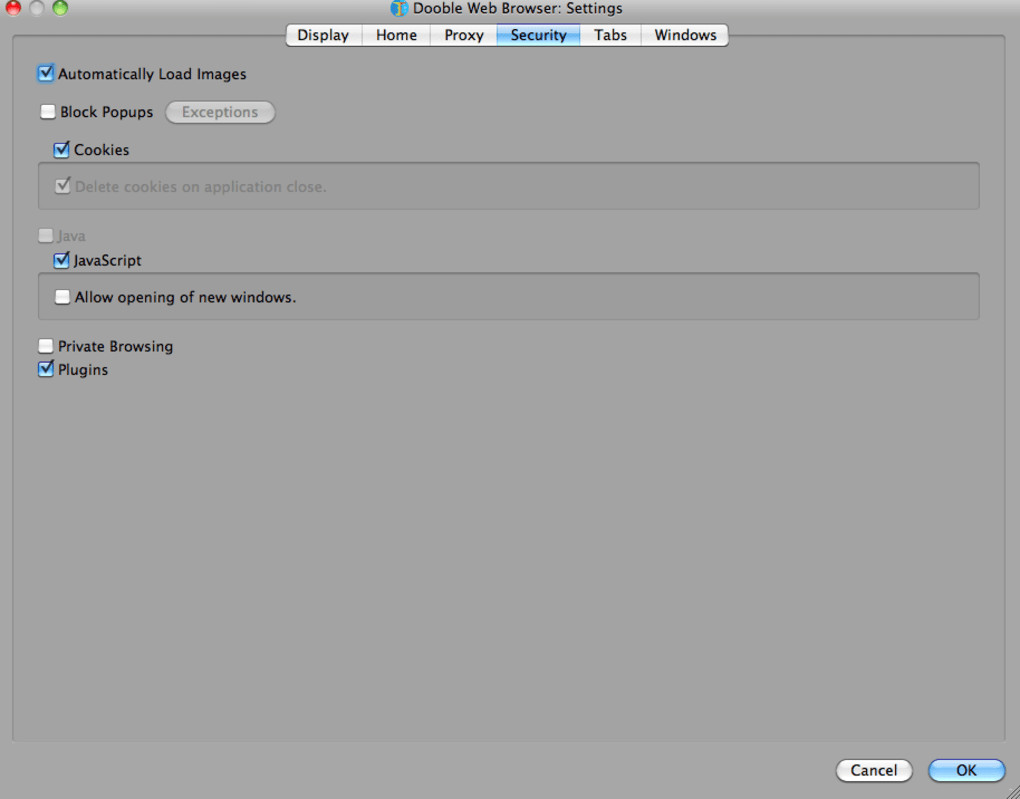
Task: Select the Security tab
Action: click(x=539, y=35)
